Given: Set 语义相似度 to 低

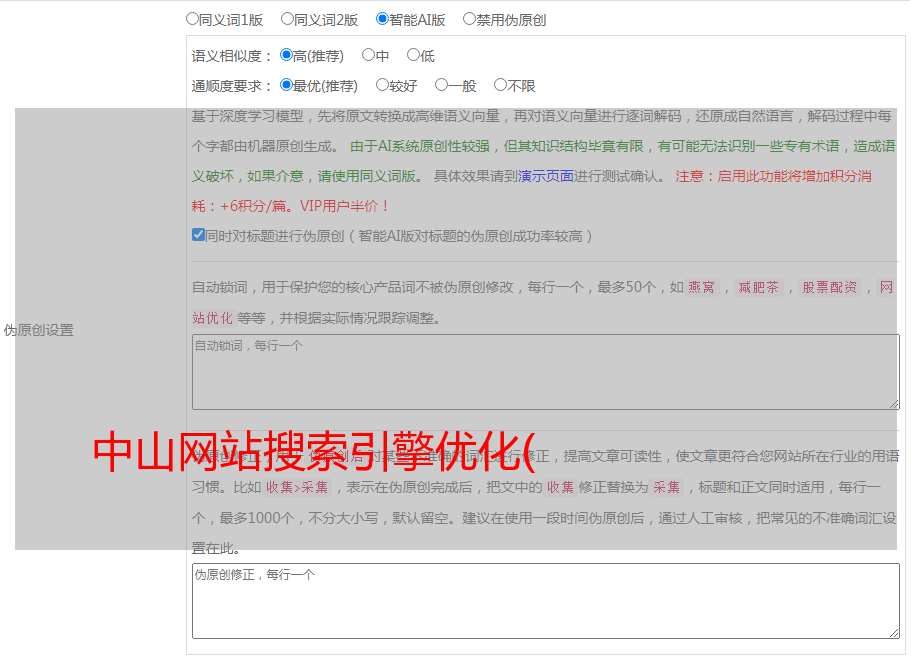Looking at the screenshot, I should [x=413, y=56].
